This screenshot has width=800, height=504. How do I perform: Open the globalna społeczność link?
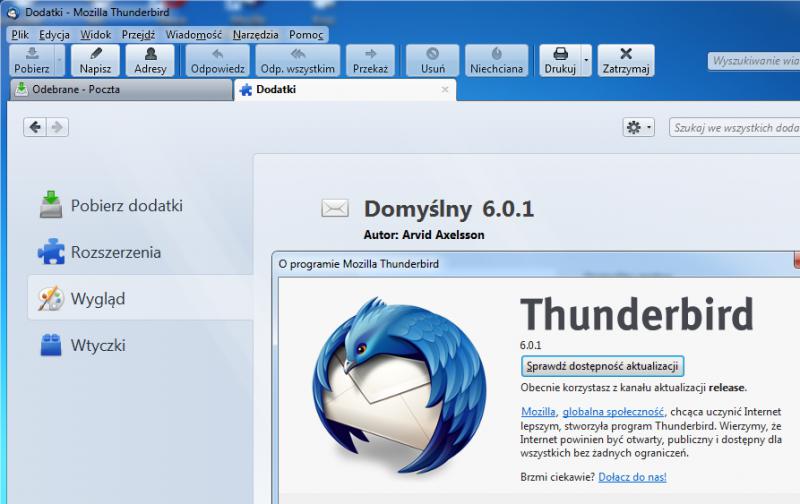(613, 412)
